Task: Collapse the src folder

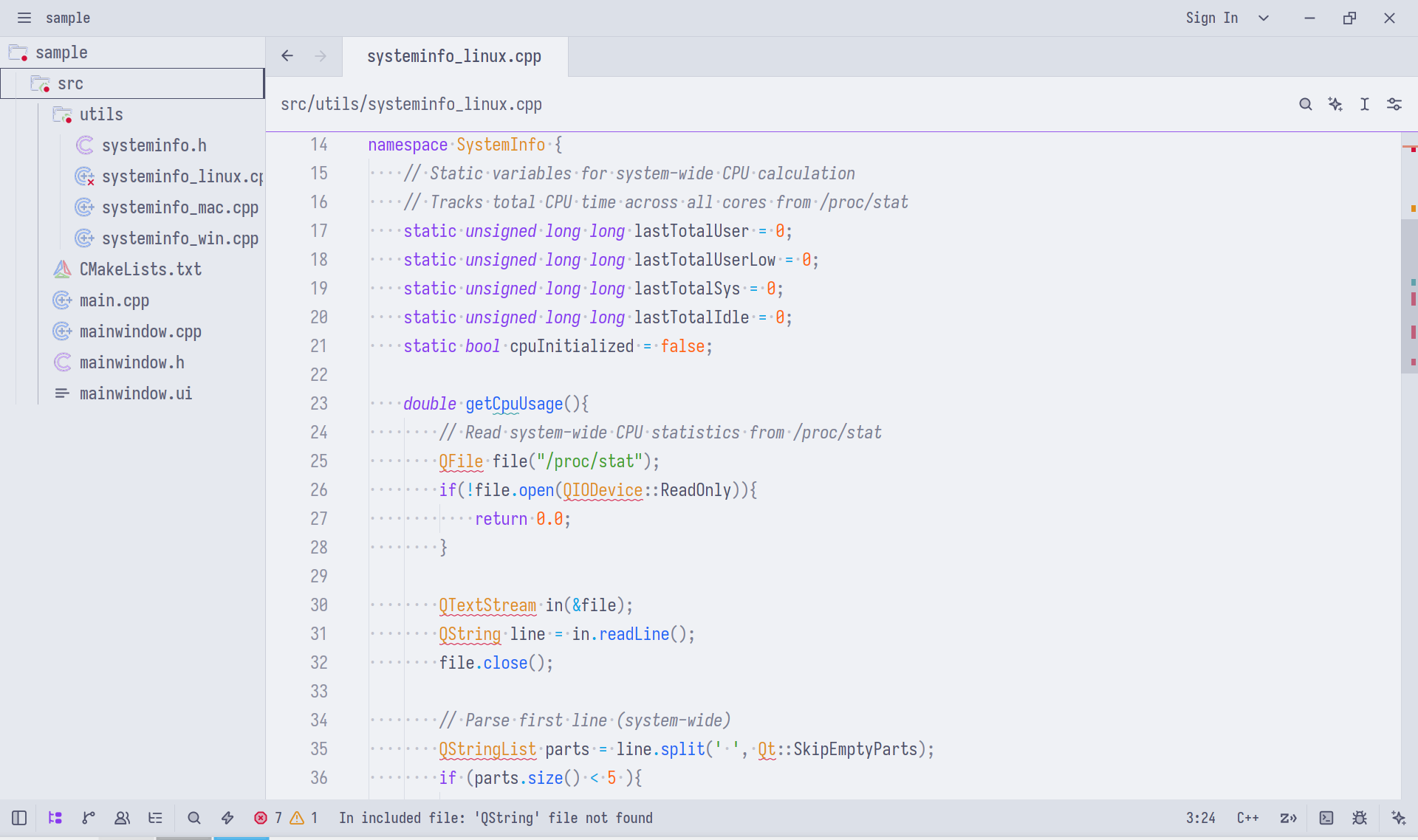Action: point(133,83)
